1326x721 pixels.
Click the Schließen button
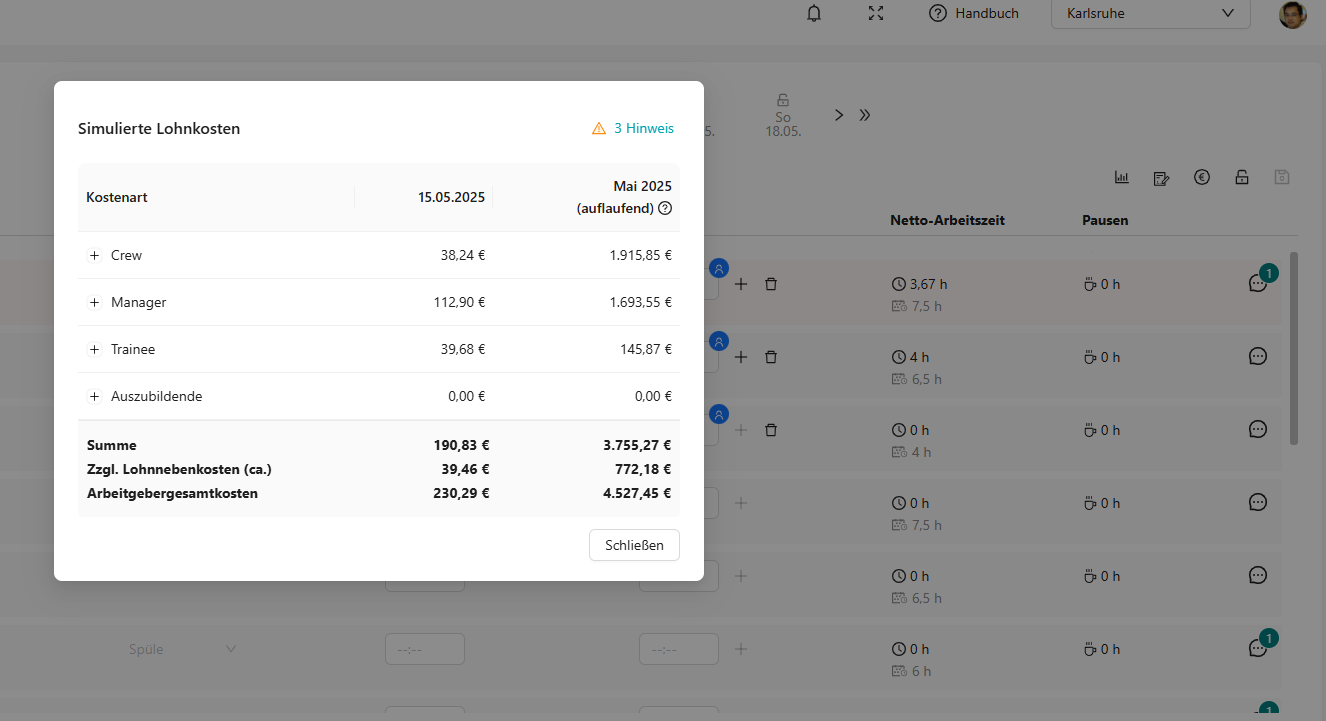[x=634, y=545]
